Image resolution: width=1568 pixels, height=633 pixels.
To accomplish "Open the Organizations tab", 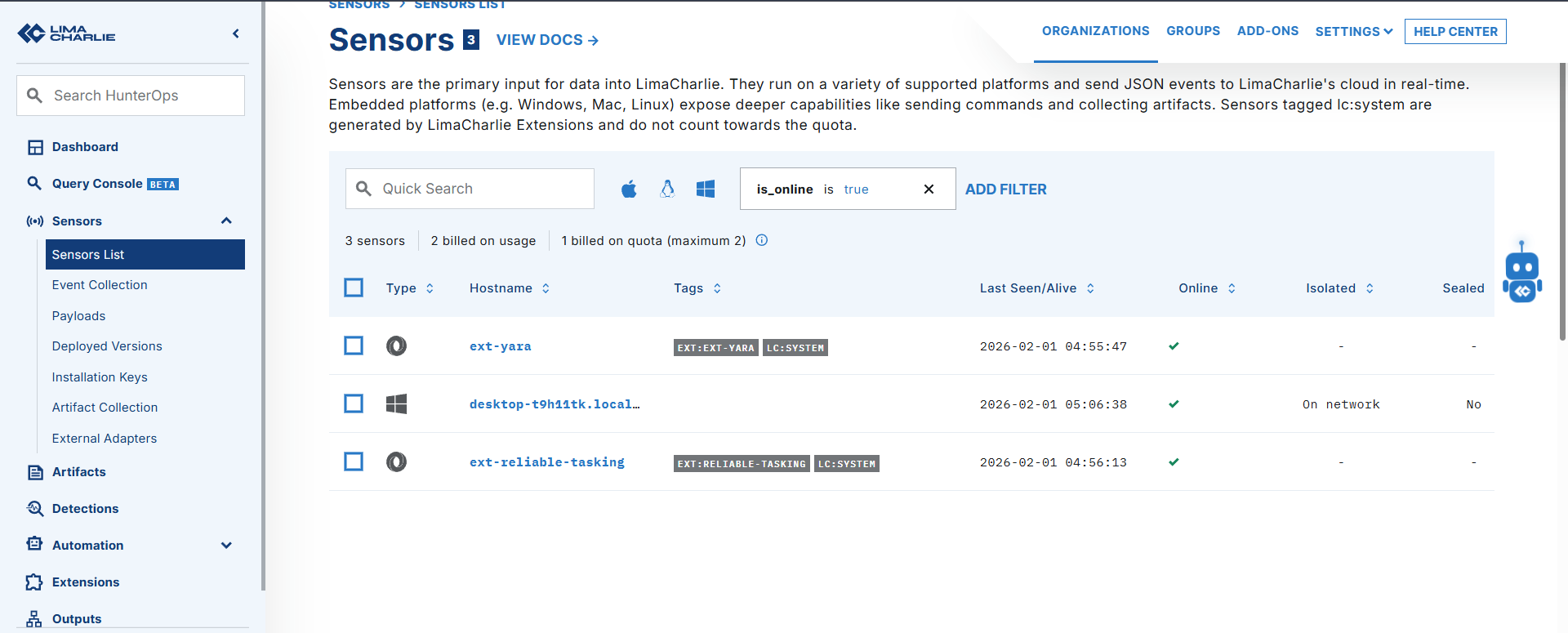I will 1096,31.
